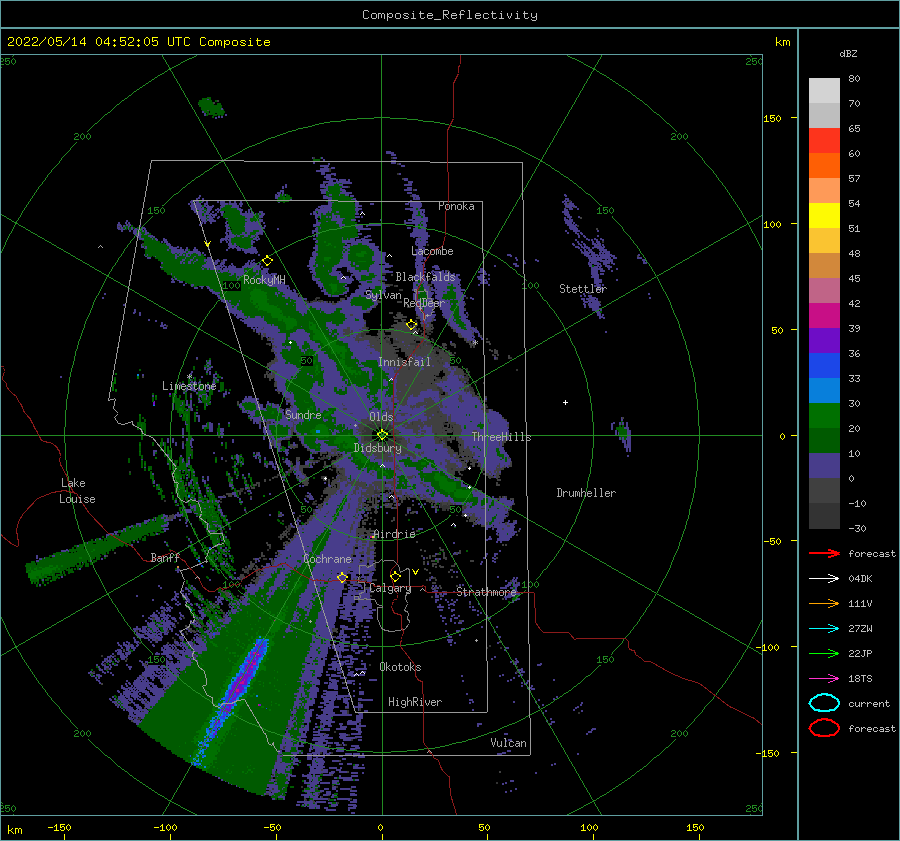Click the Ponoka city label
This screenshot has height=841, width=900.
(x=456, y=206)
